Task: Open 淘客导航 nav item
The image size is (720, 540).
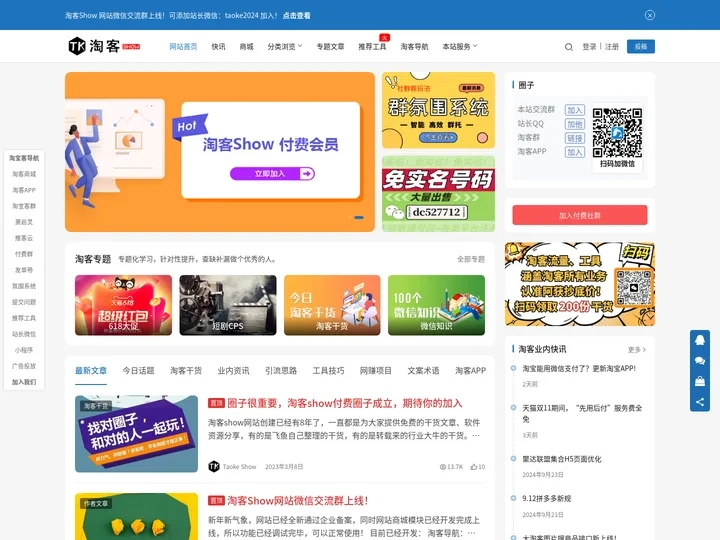Action: tap(414, 46)
